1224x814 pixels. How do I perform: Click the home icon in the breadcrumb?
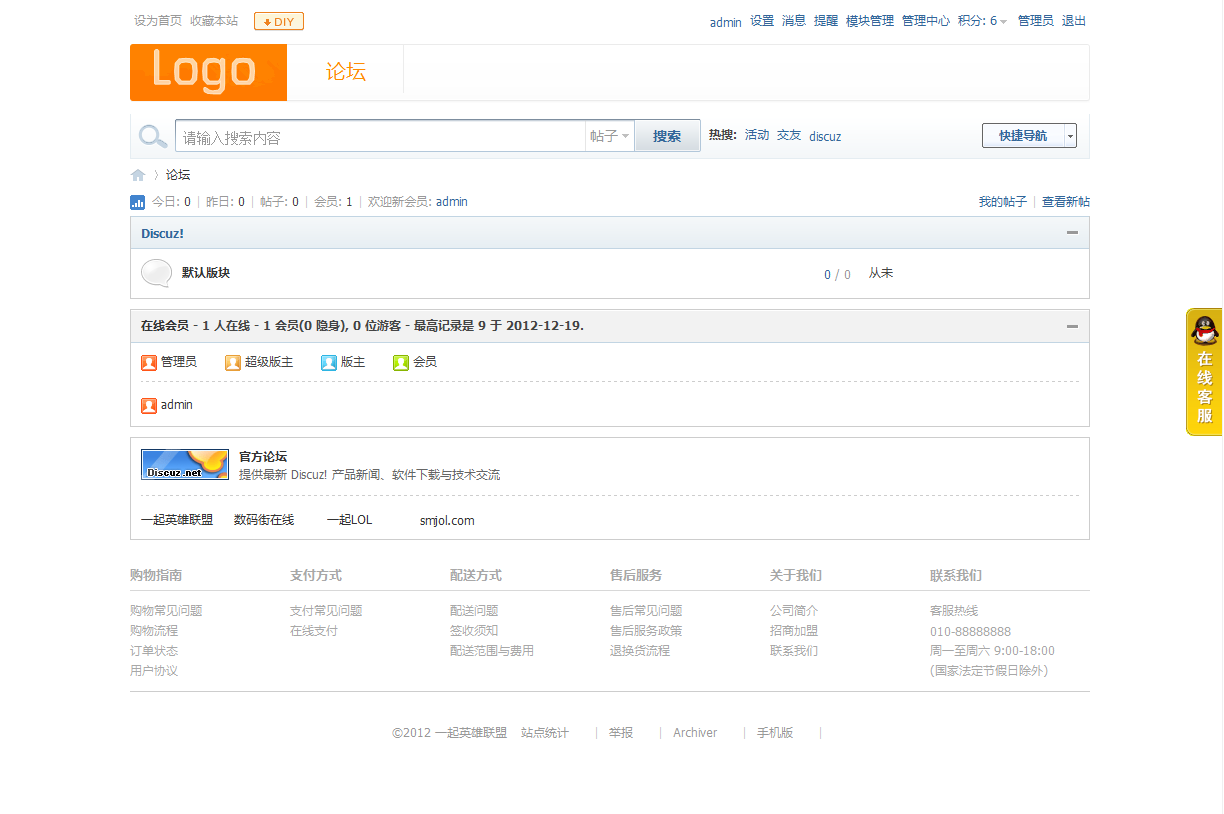(x=137, y=174)
